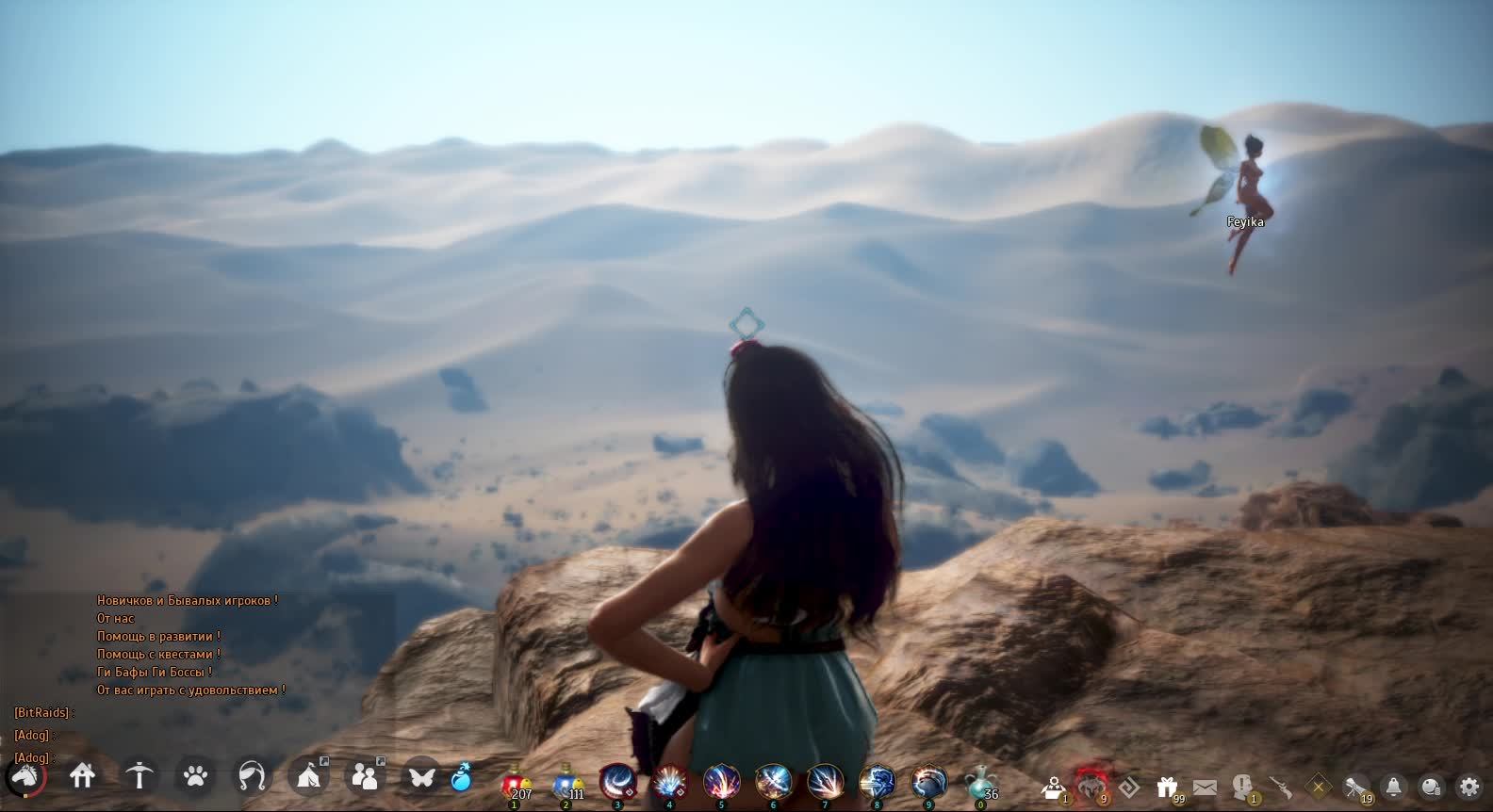Activate skill in quick slot 8

pos(878,783)
